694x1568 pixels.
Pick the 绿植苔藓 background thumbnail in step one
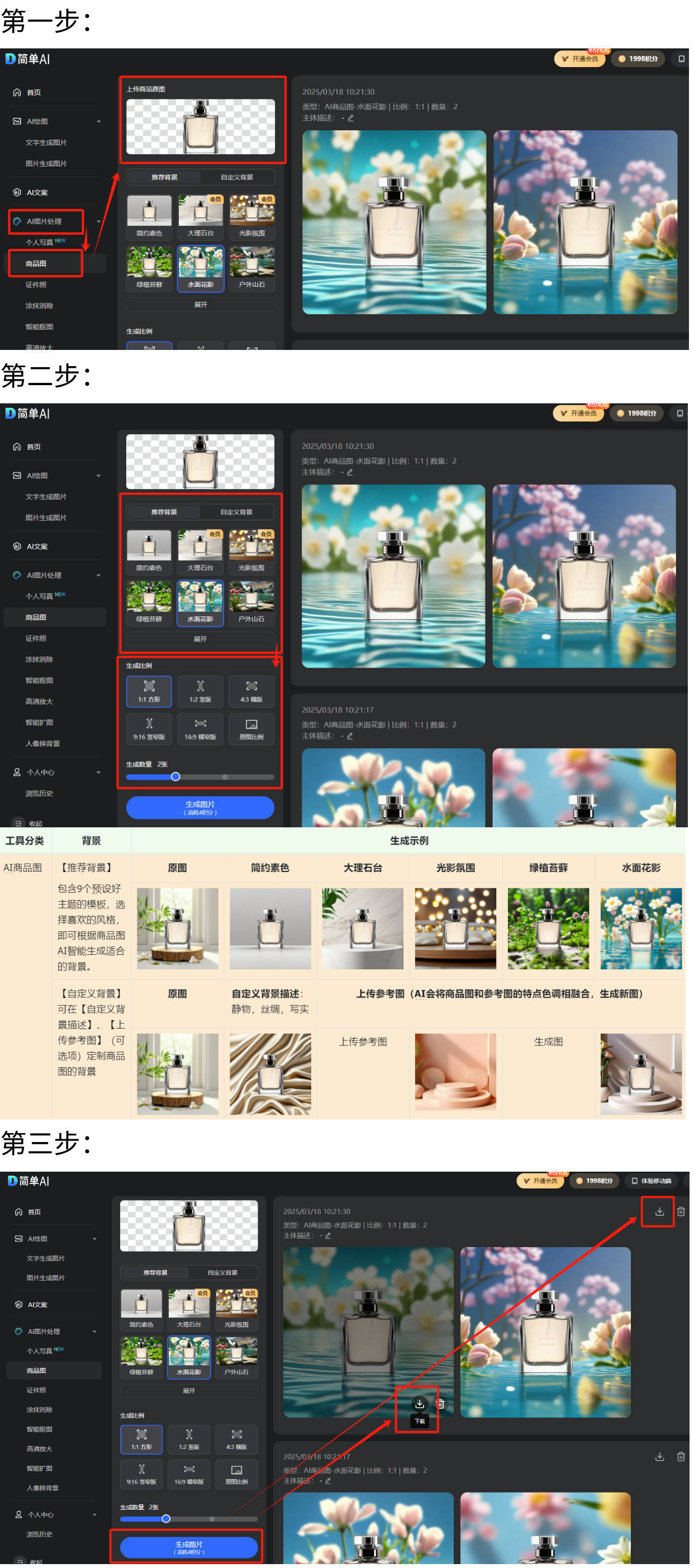[149, 267]
